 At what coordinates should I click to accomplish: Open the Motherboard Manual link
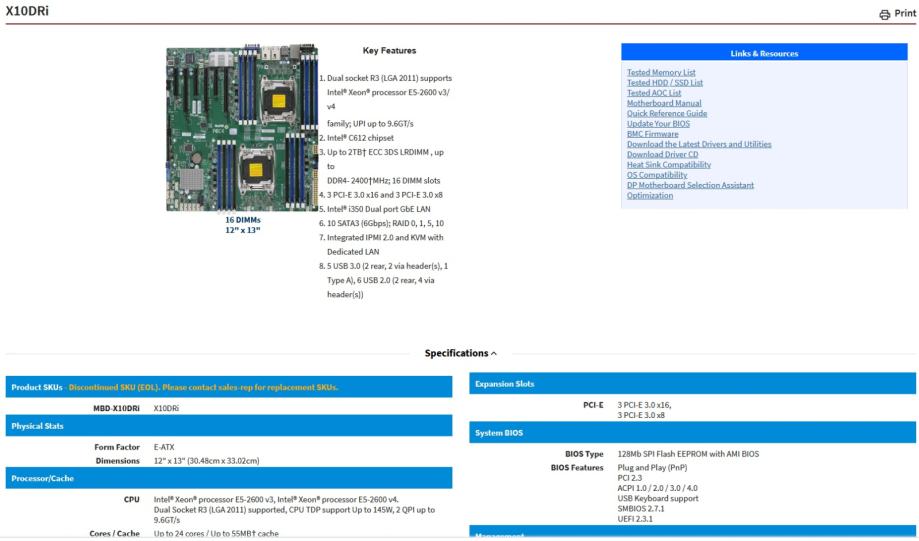click(664, 103)
